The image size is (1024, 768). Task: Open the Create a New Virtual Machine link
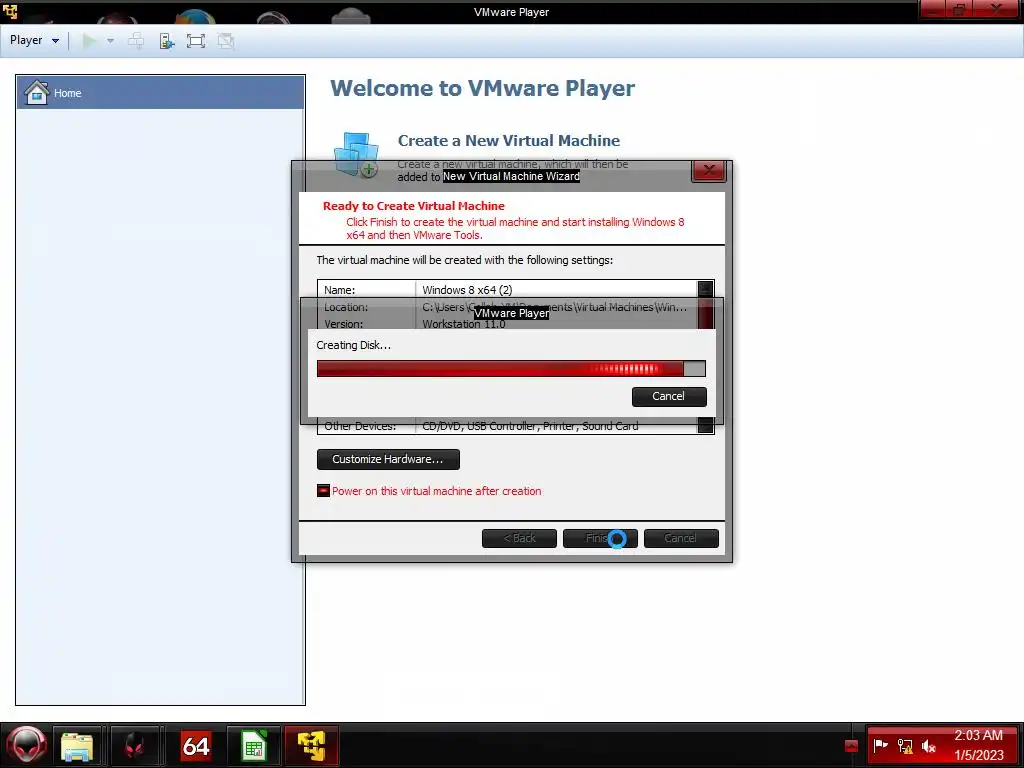509,140
